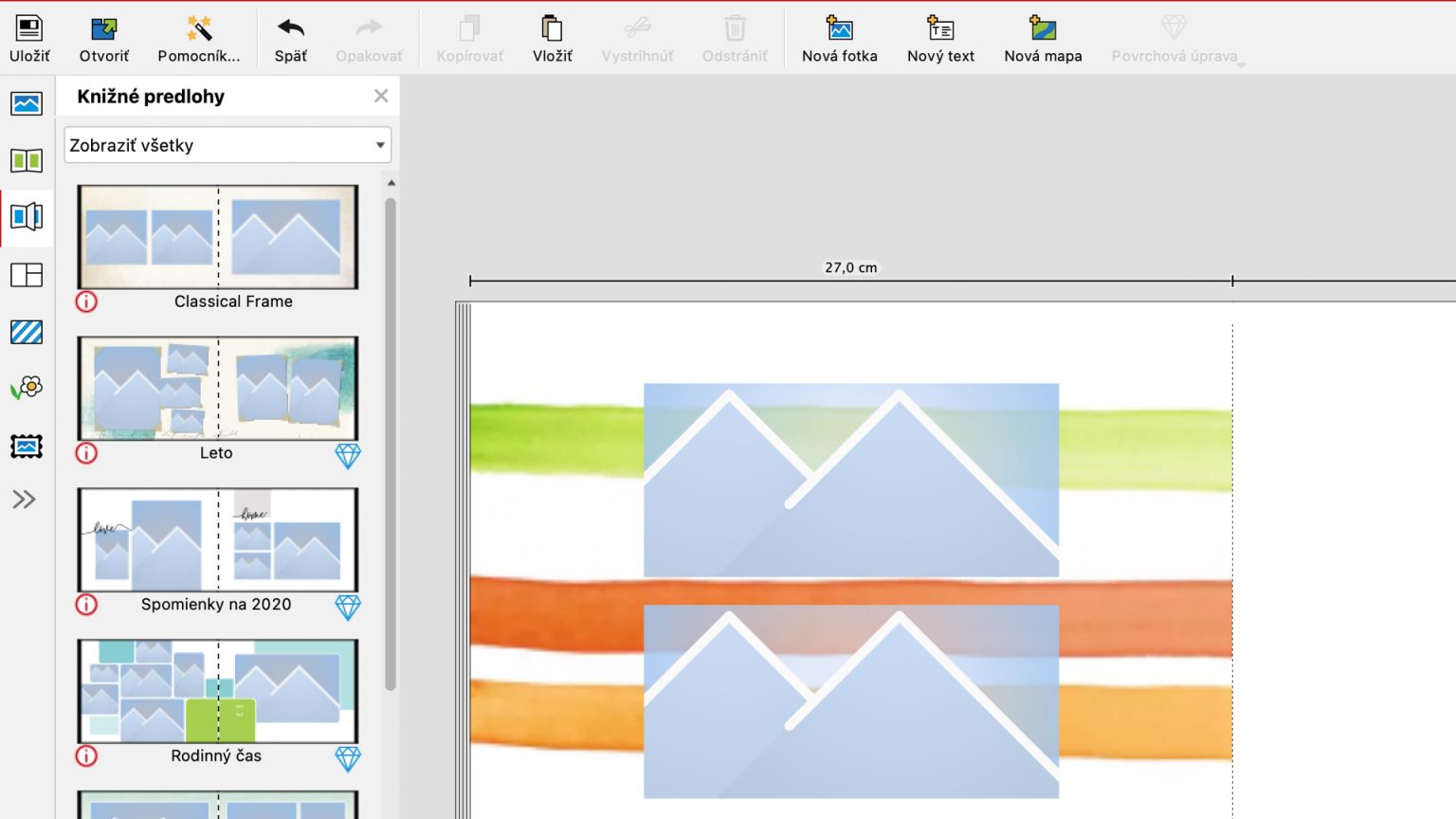1456x819 pixels.
Task: Open the flower clipart sidebar icon
Action: (27, 388)
